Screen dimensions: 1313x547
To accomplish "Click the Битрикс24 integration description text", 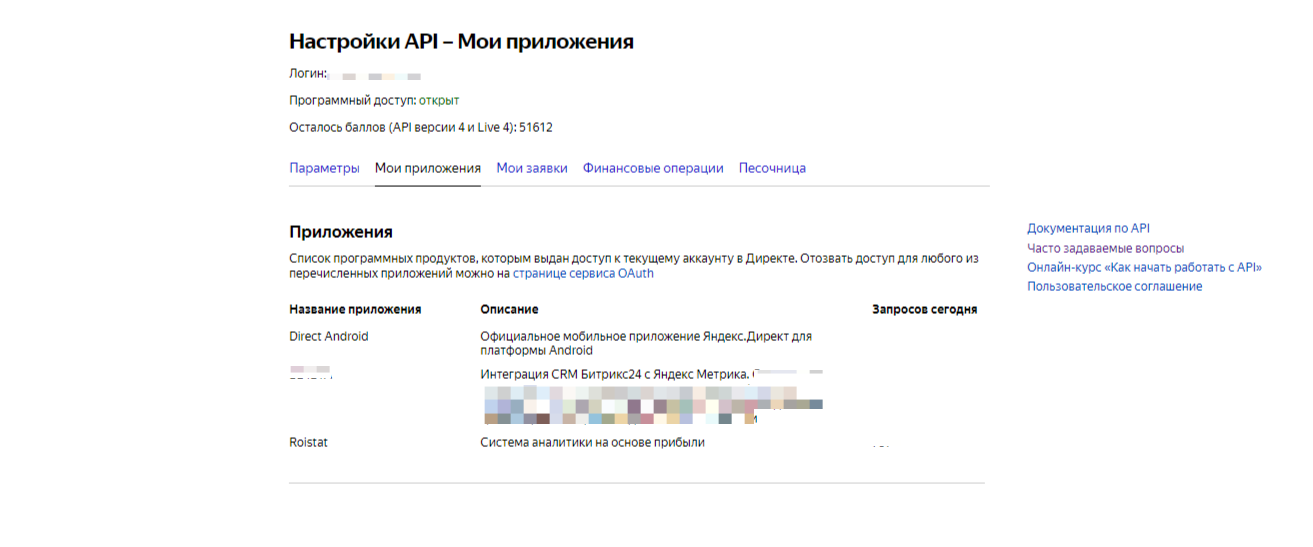I will 614,375.
